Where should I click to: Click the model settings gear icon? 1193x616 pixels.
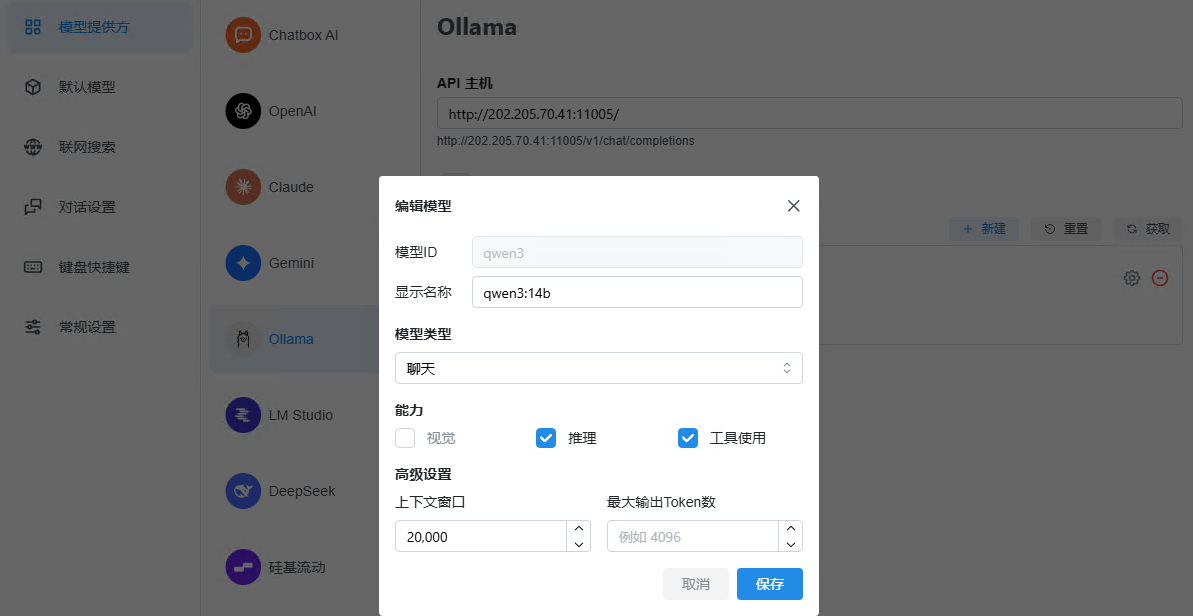tap(1131, 278)
